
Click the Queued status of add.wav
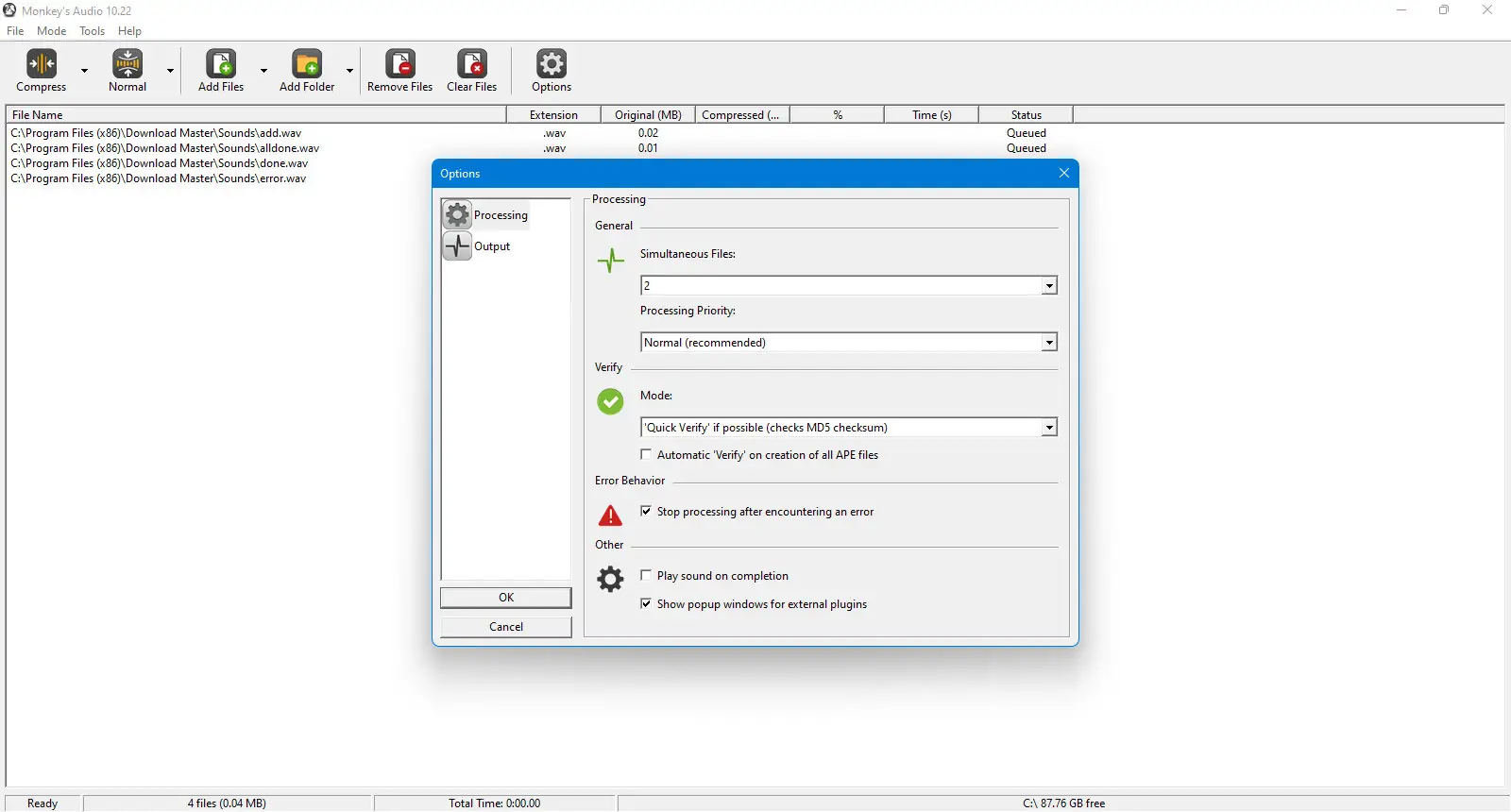[1026, 133]
